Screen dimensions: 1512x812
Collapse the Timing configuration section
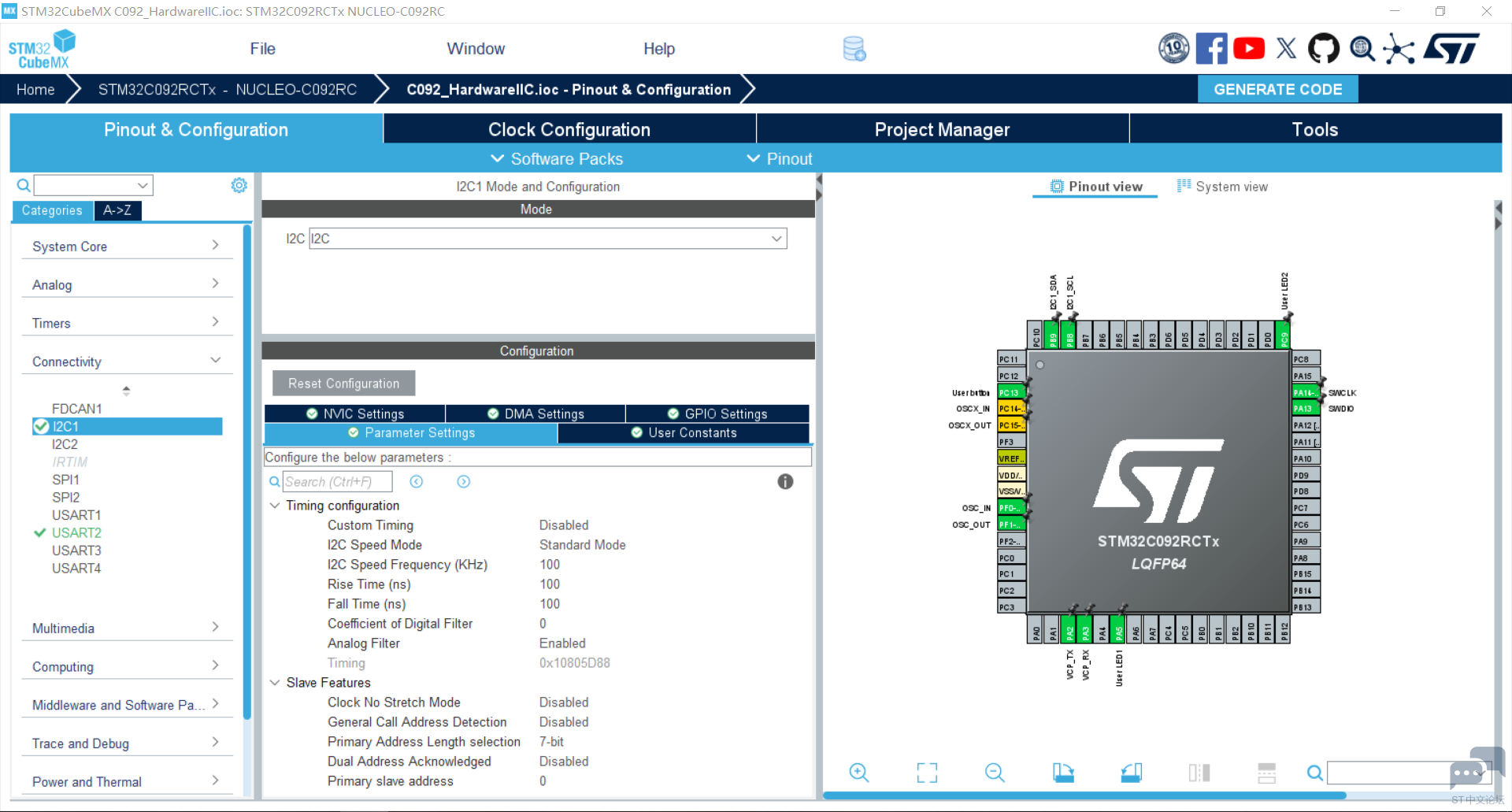tap(275, 505)
